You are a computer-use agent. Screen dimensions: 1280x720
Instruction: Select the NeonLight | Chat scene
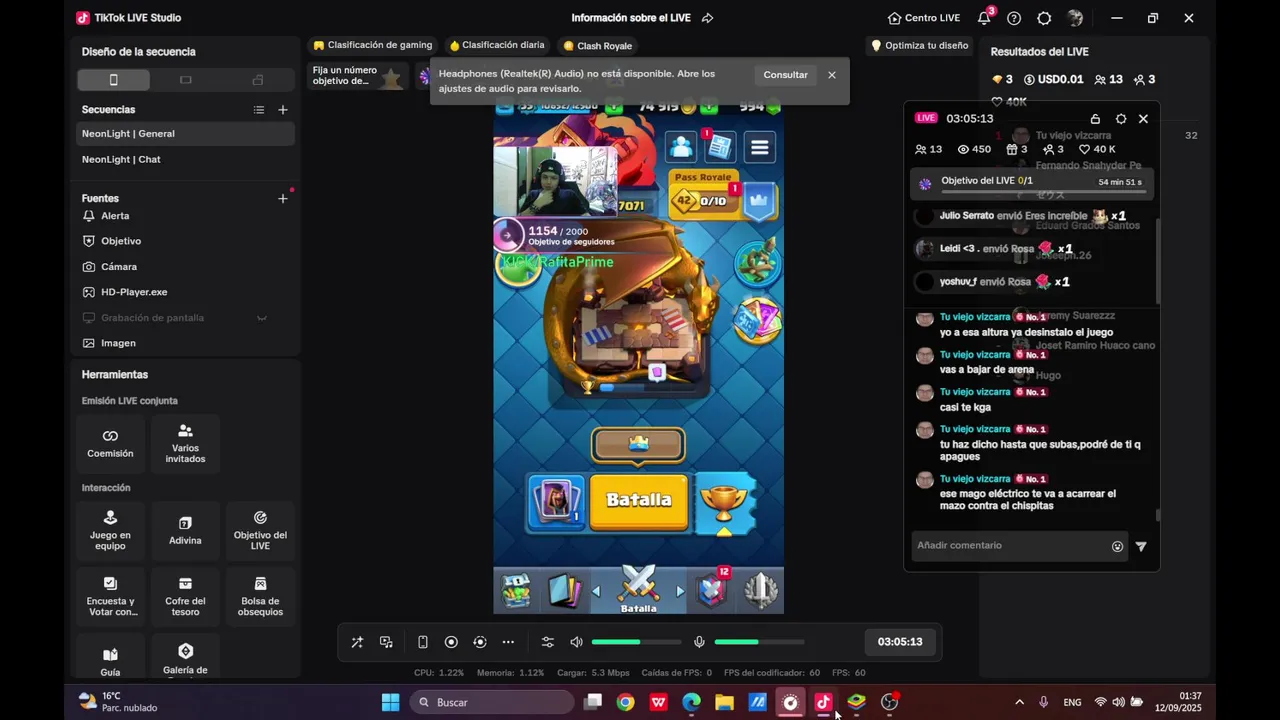pos(186,160)
